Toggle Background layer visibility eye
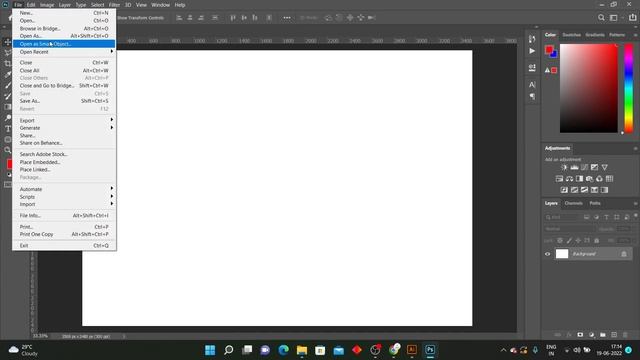This screenshot has height=360, width=640. [x=548, y=254]
